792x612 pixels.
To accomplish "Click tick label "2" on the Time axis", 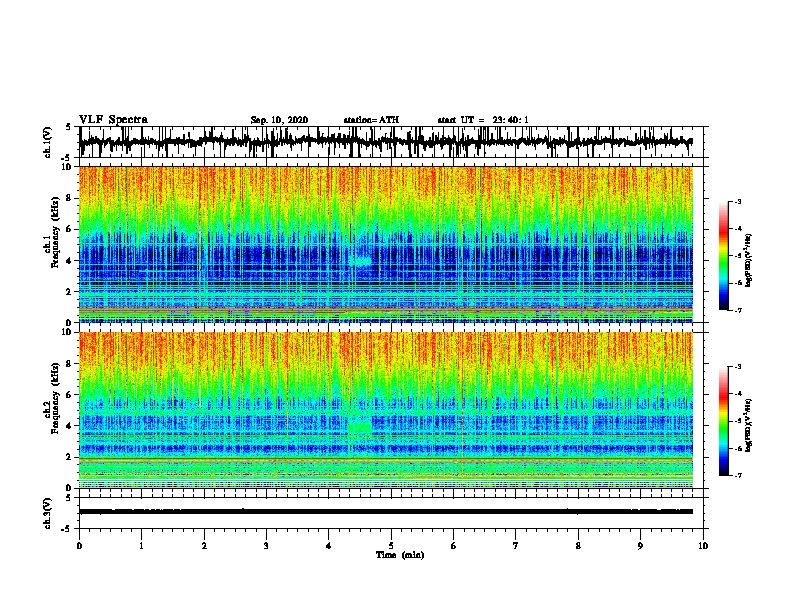I will [204, 546].
